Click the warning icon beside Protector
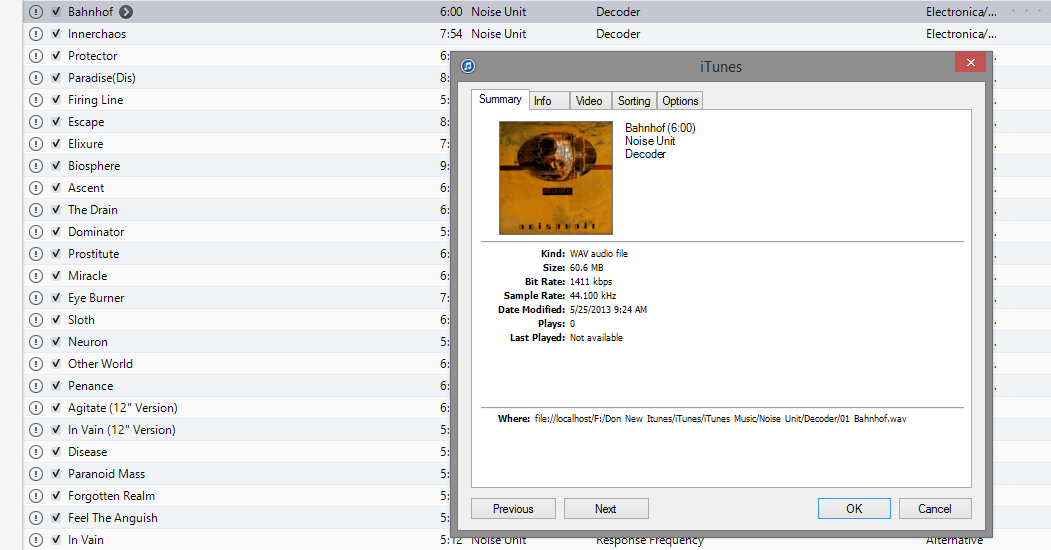The height and width of the screenshot is (550, 1051). 36,56
